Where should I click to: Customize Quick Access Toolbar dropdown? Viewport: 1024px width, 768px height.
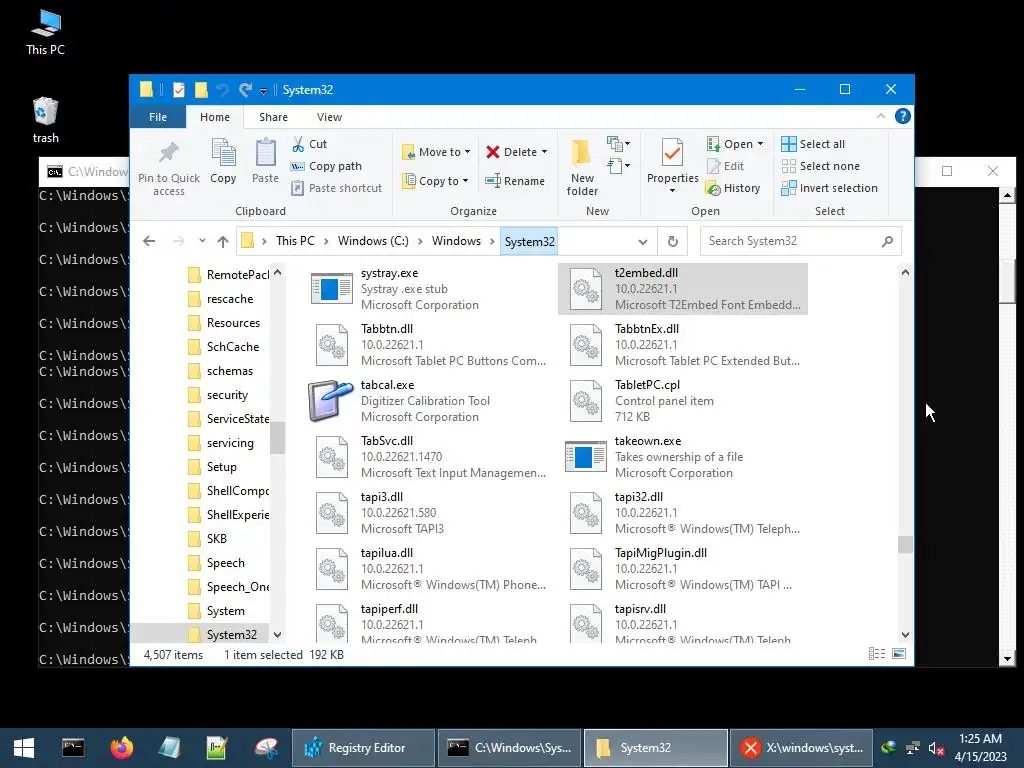click(263, 91)
